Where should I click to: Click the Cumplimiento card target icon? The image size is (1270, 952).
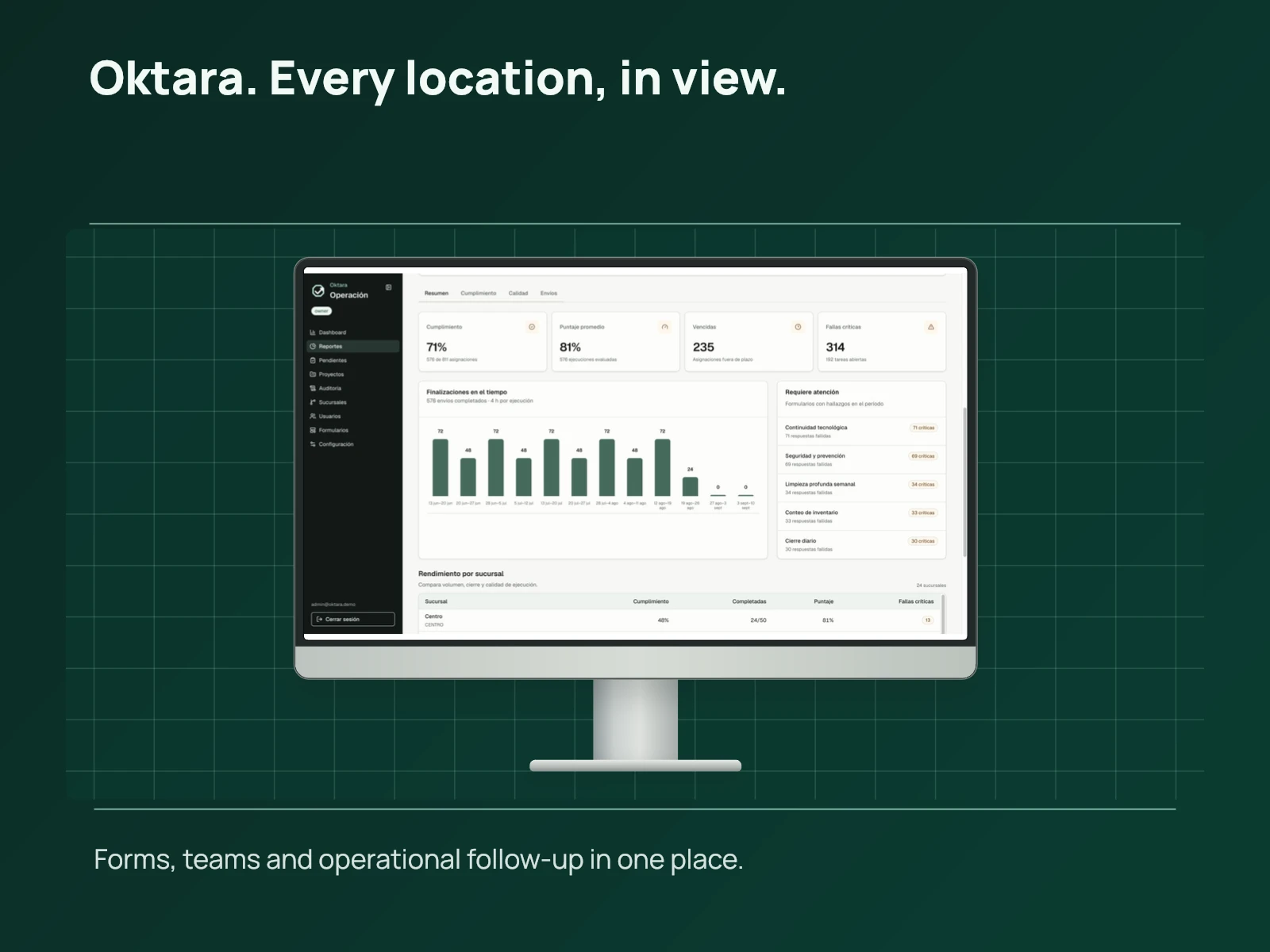click(532, 327)
